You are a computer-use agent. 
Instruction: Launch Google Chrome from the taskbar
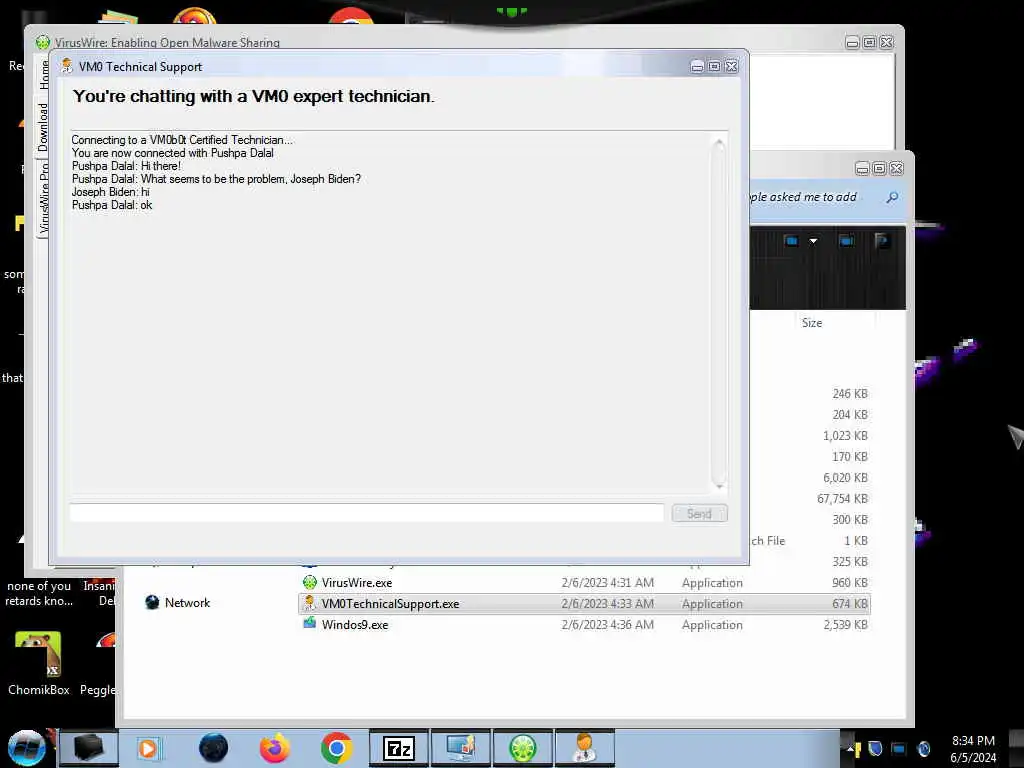click(336, 748)
